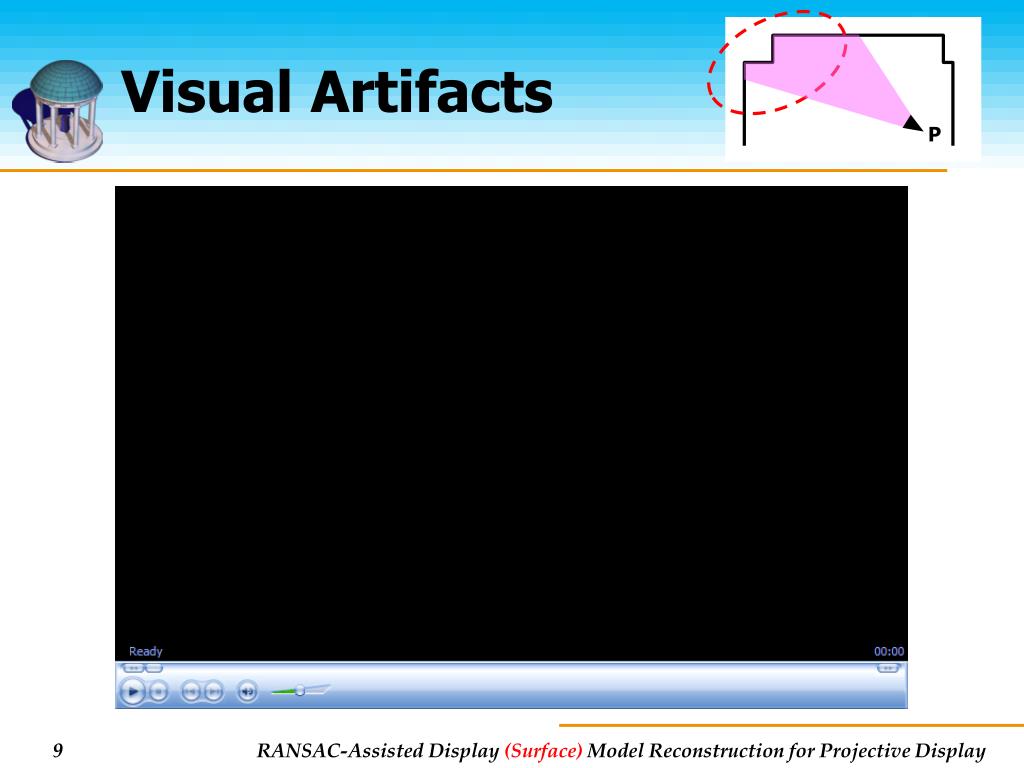Click the projector diagram thumbnail
The height and width of the screenshot is (768, 1024).
coord(852,88)
